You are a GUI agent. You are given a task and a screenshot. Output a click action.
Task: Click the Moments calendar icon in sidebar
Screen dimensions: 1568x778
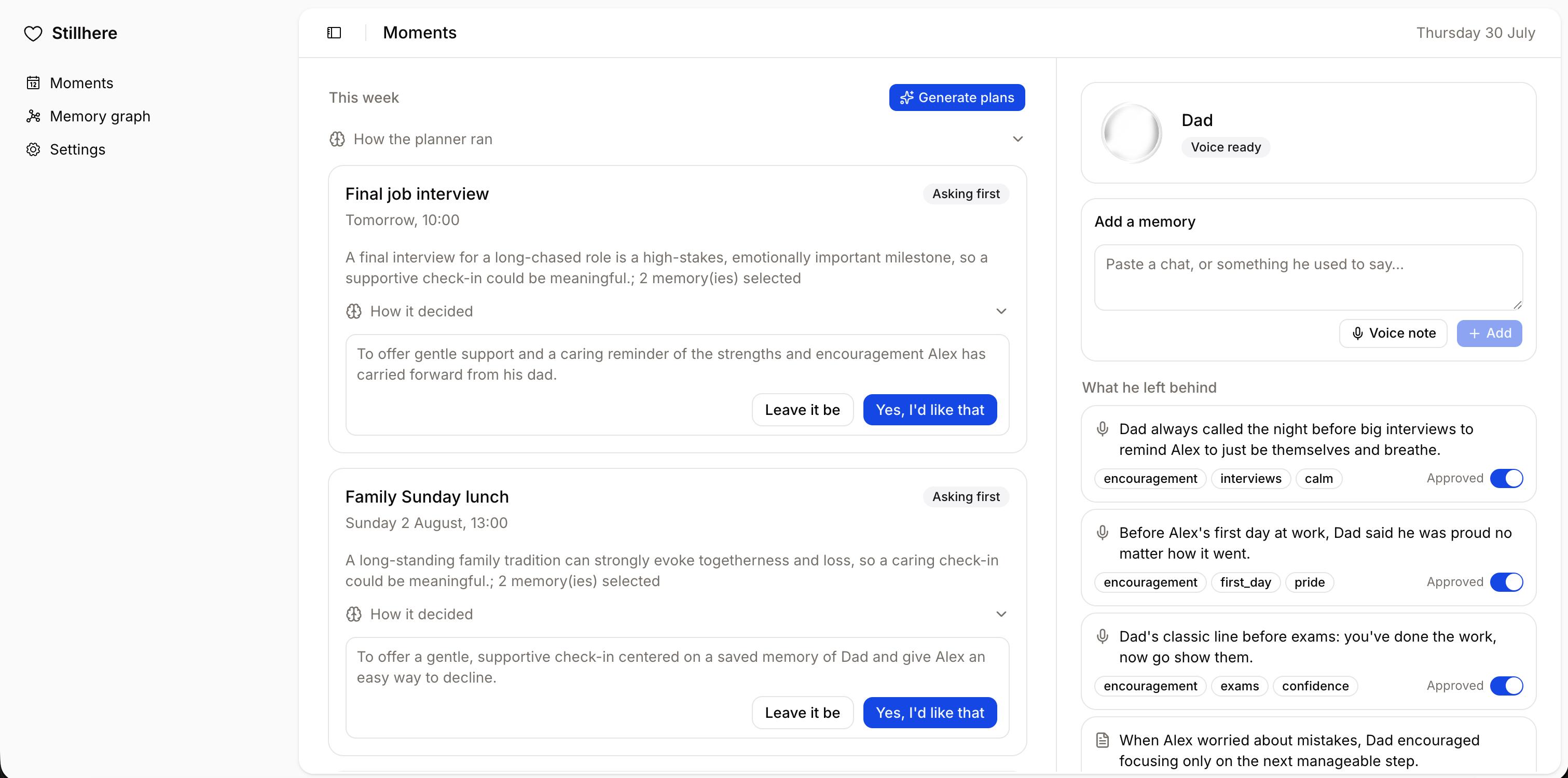click(x=34, y=82)
